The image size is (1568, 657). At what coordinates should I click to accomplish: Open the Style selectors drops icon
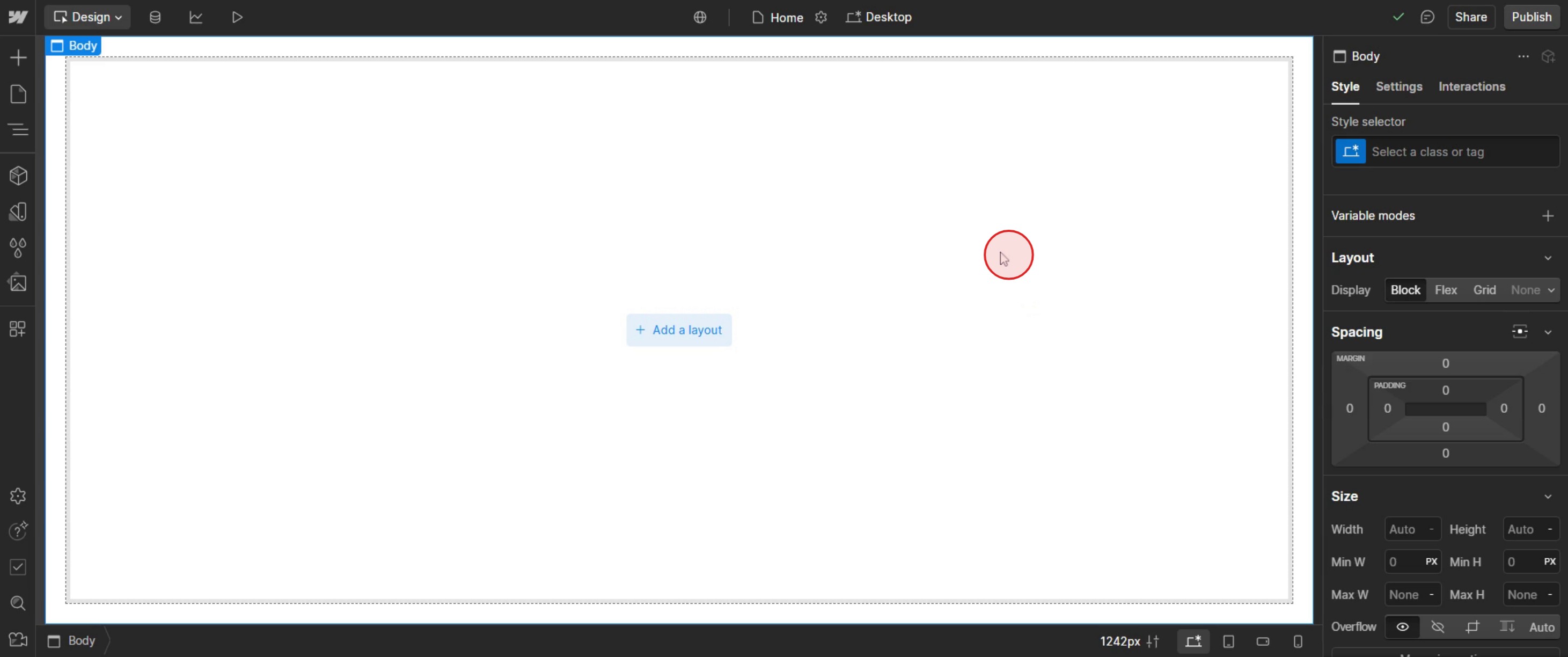coord(18,248)
